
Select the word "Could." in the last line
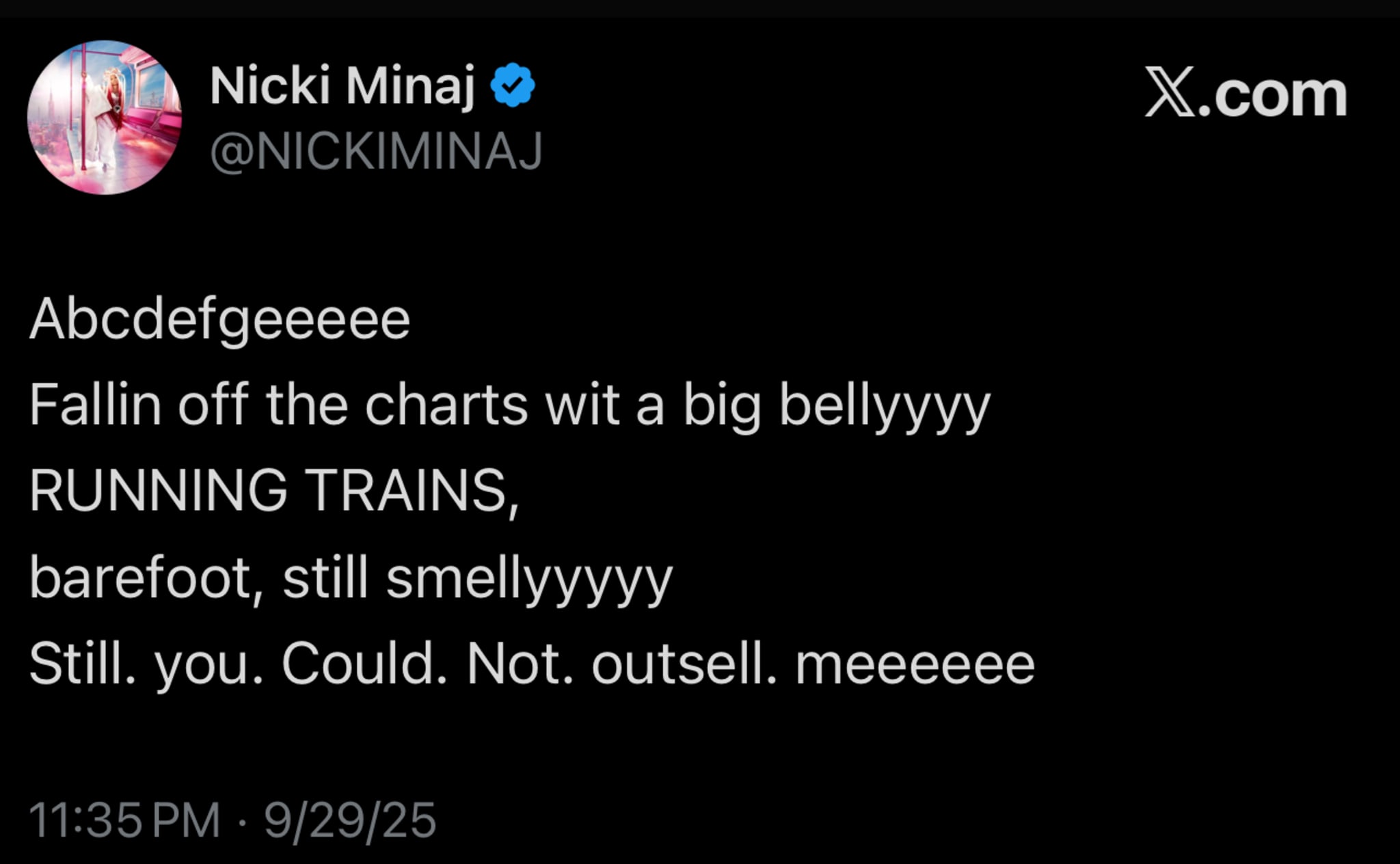pyautogui.click(x=365, y=664)
